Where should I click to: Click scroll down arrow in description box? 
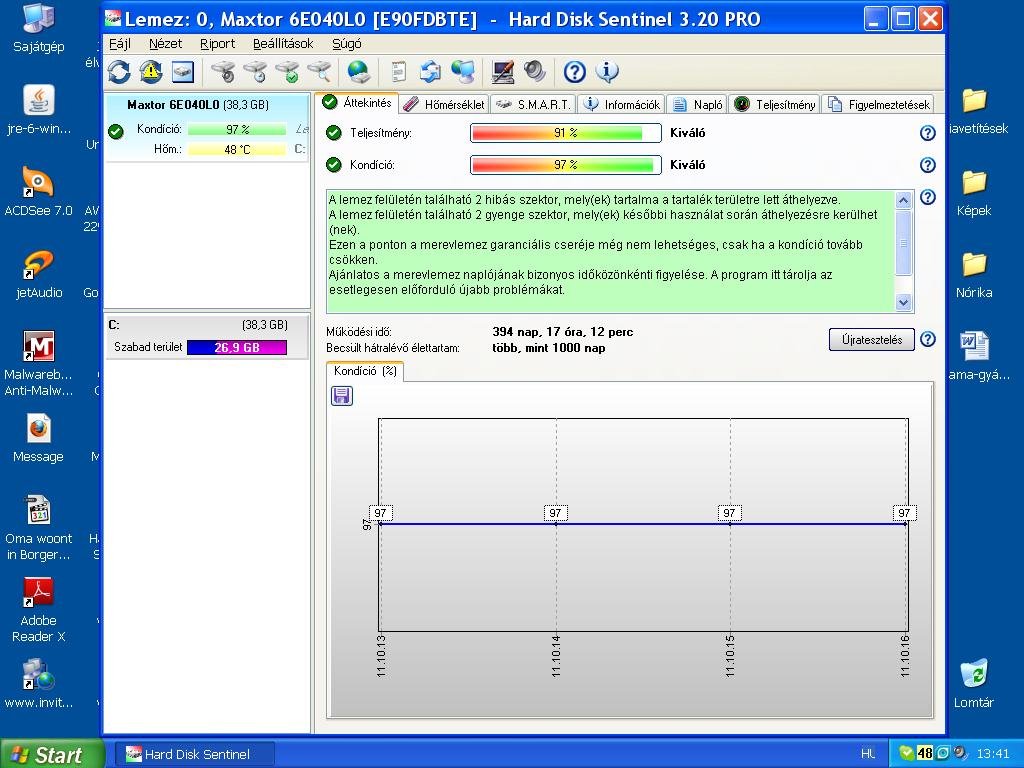(x=904, y=302)
